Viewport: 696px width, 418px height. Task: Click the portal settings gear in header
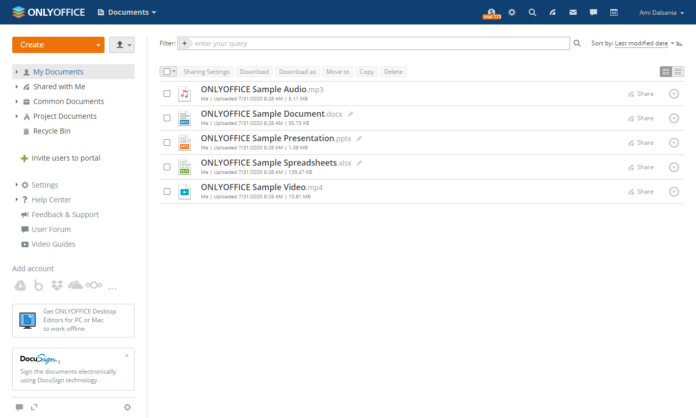(512, 13)
